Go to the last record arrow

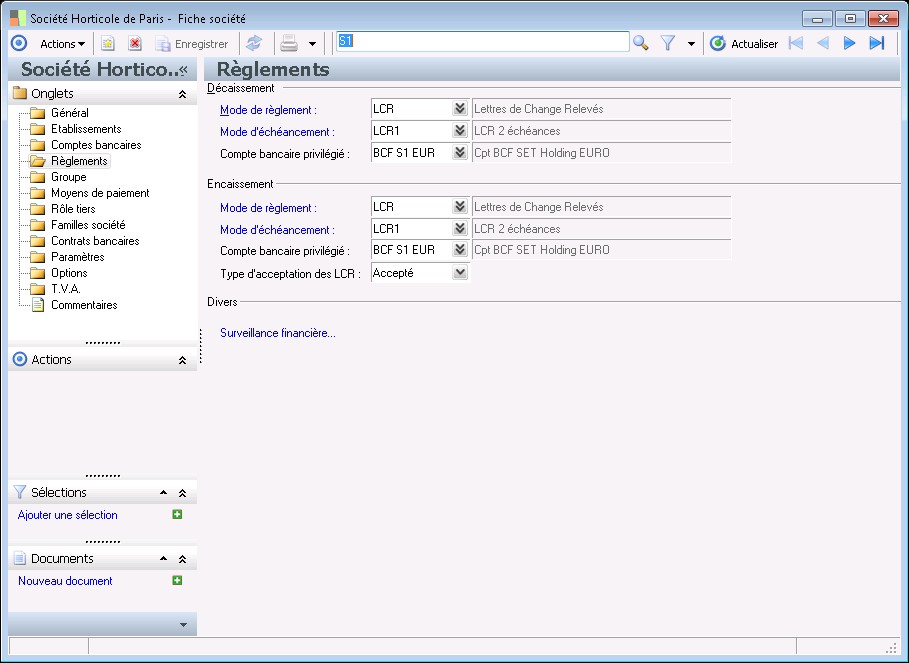(x=877, y=43)
